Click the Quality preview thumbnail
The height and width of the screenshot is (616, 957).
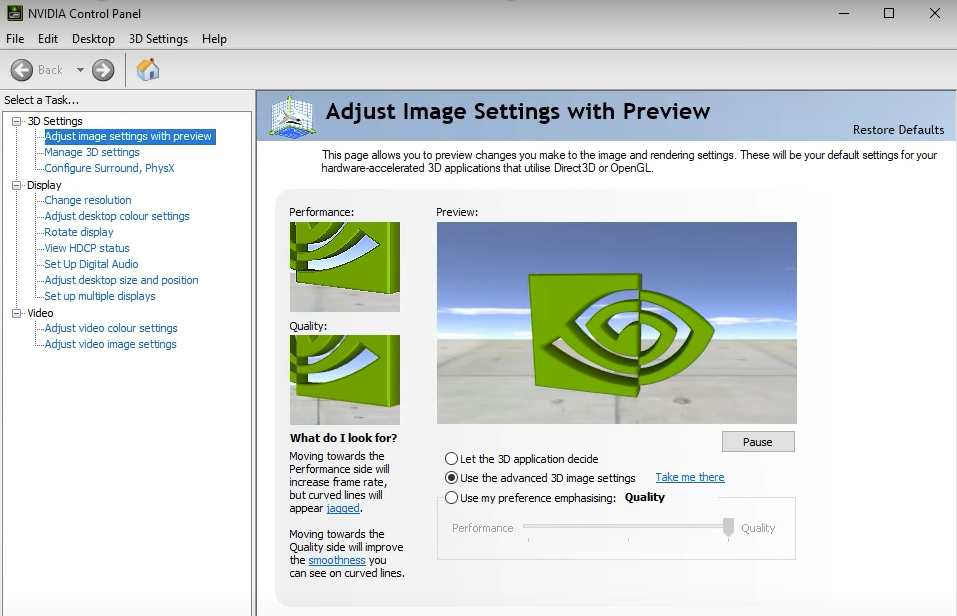click(345, 380)
